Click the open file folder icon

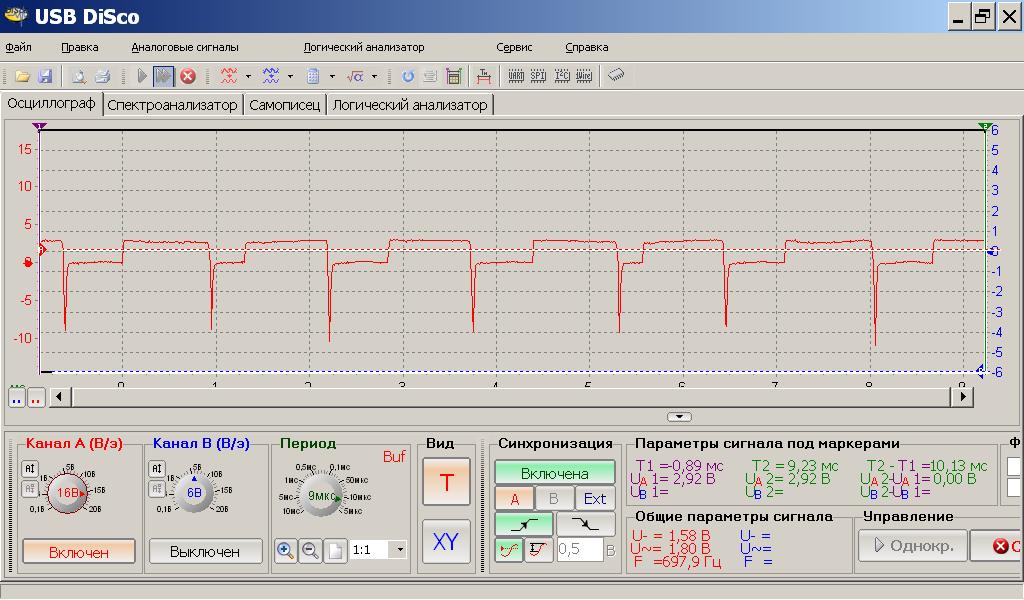[x=21, y=76]
